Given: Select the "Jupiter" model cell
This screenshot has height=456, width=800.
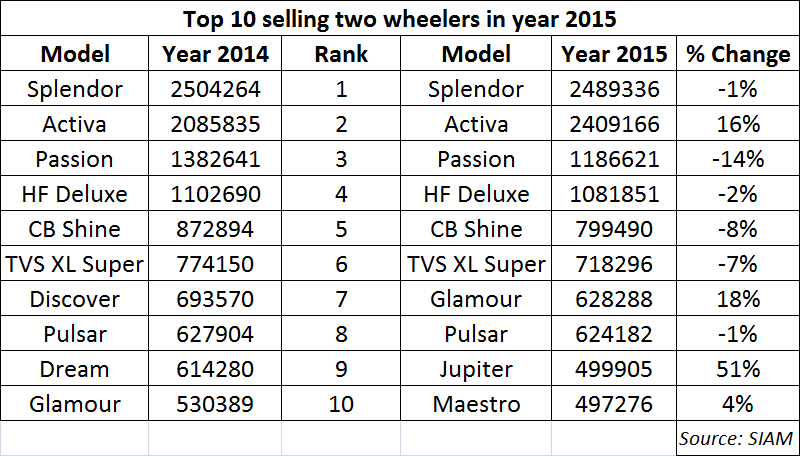Looking at the screenshot, I should tap(478, 369).
